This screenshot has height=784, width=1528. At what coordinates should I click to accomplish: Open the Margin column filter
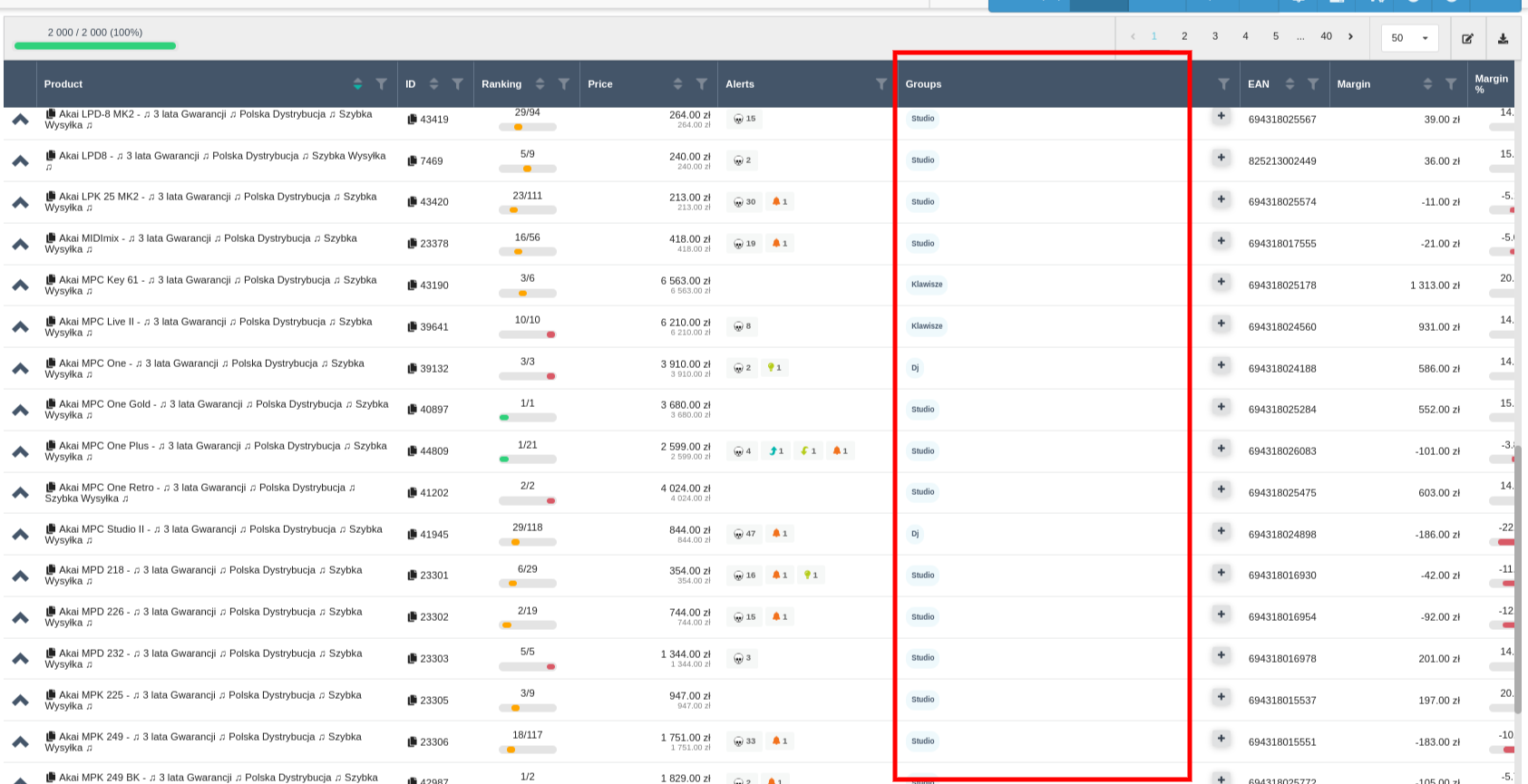(x=1451, y=84)
